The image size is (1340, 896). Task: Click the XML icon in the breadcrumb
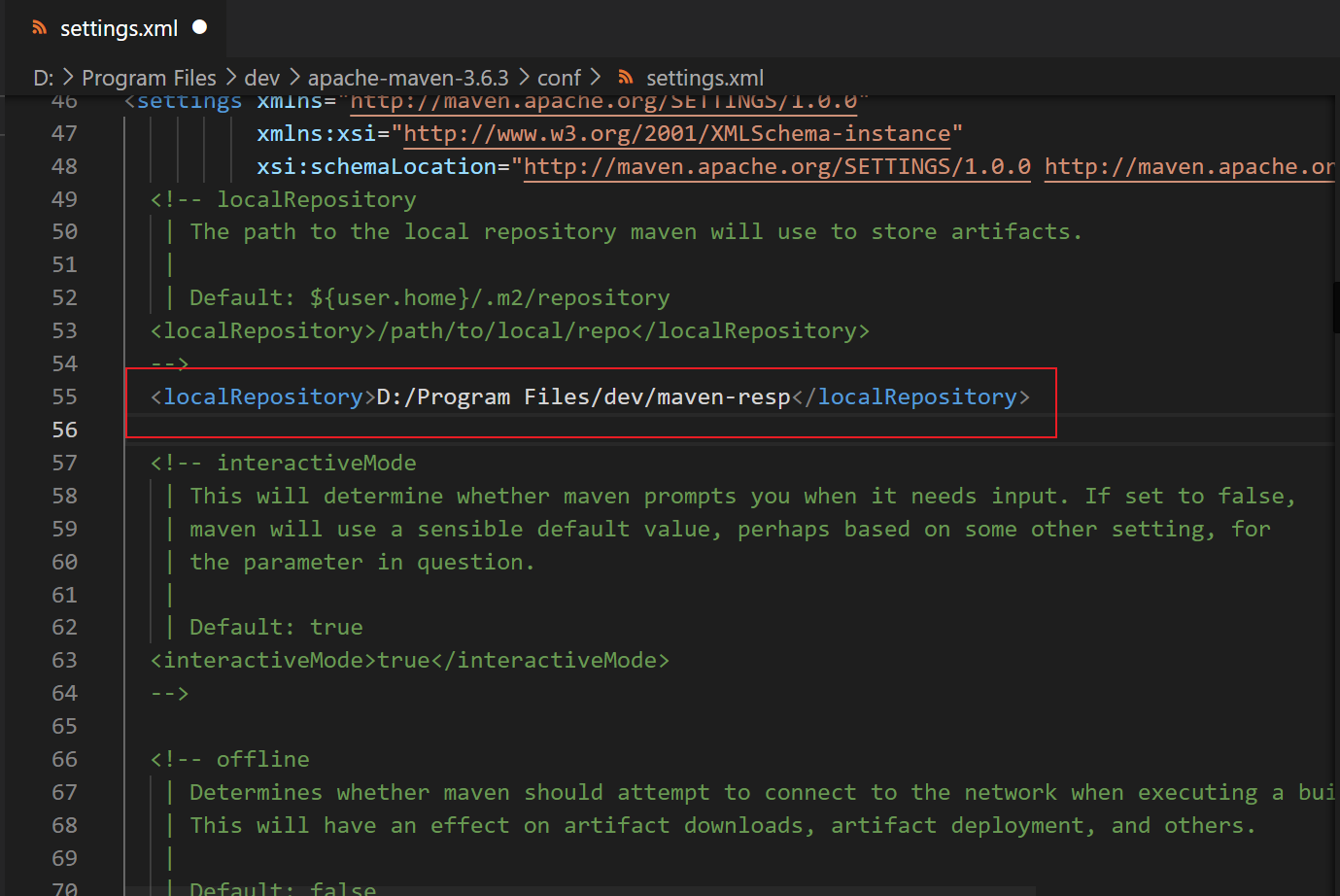(626, 78)
